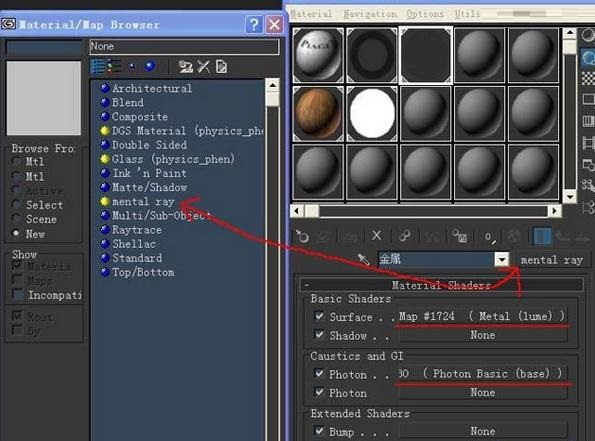
Task: Click Make Material Copy icon
Action: pyautogui.click(x=405, y=236)
